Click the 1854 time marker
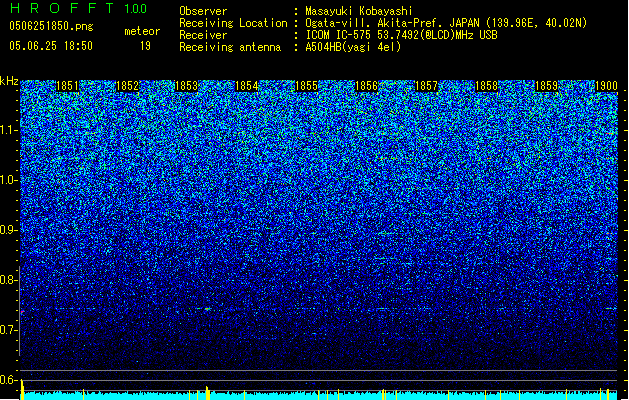Image resolution: width=629 pixels, height=400 pixels. [246, 86]
